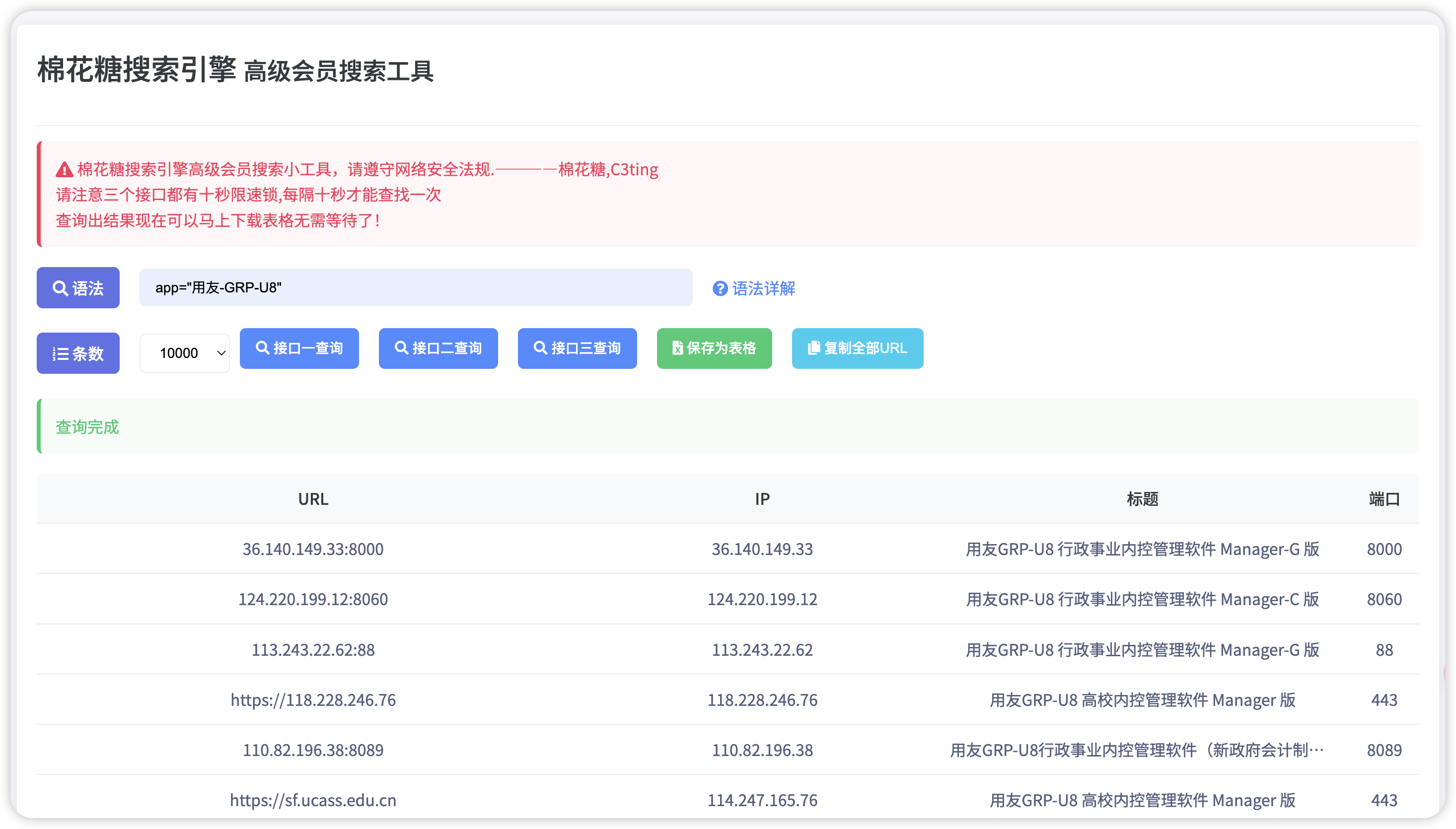
Task: Click the URL column header
Action: [x=313, y=499]
